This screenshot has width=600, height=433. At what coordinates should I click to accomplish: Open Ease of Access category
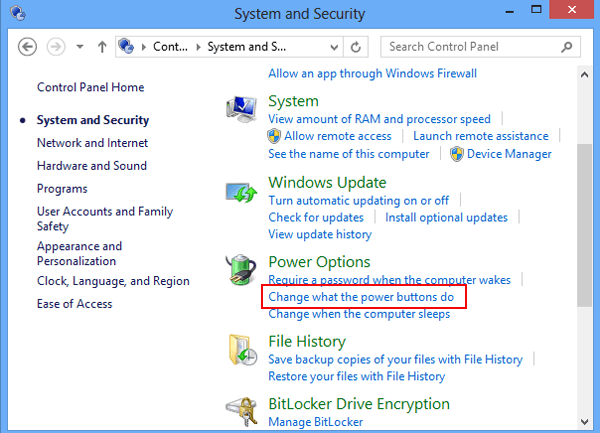[x=75, y=304]
